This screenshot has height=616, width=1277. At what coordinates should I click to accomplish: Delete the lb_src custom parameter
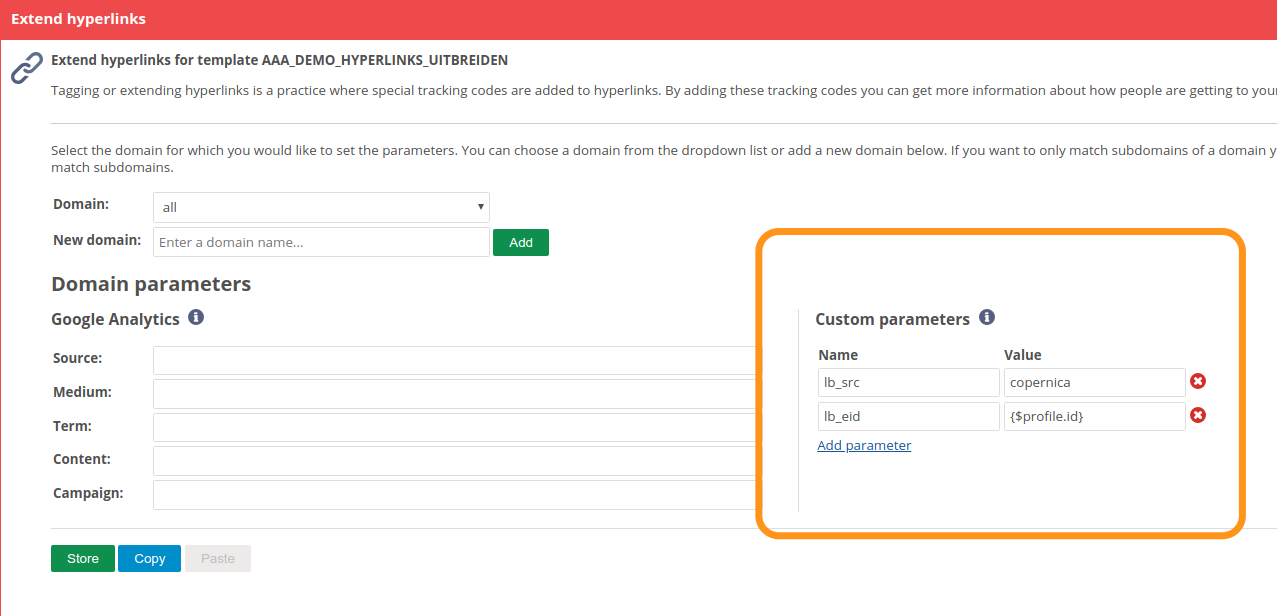coord(1198,381)
